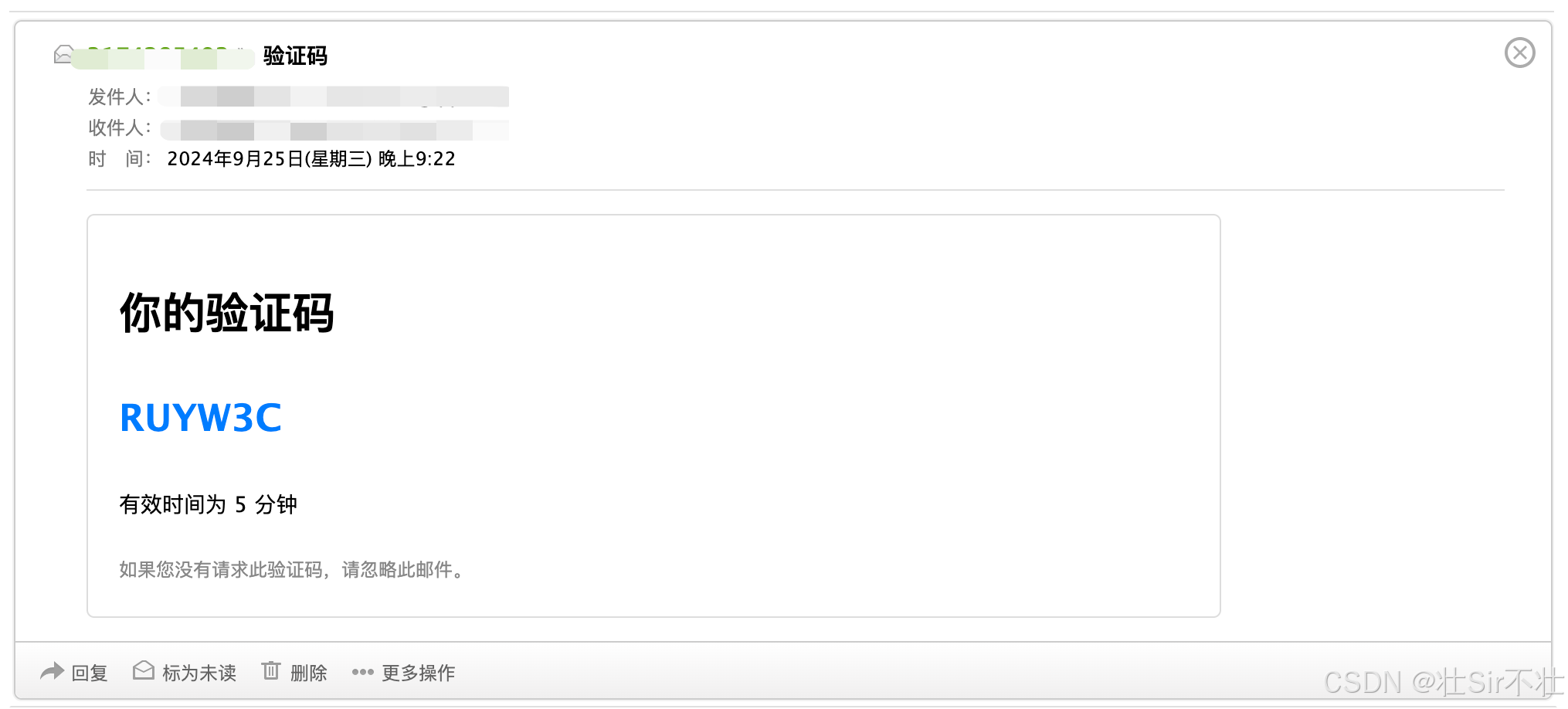Click the heading 你的验证码

(x=227, y=313)
